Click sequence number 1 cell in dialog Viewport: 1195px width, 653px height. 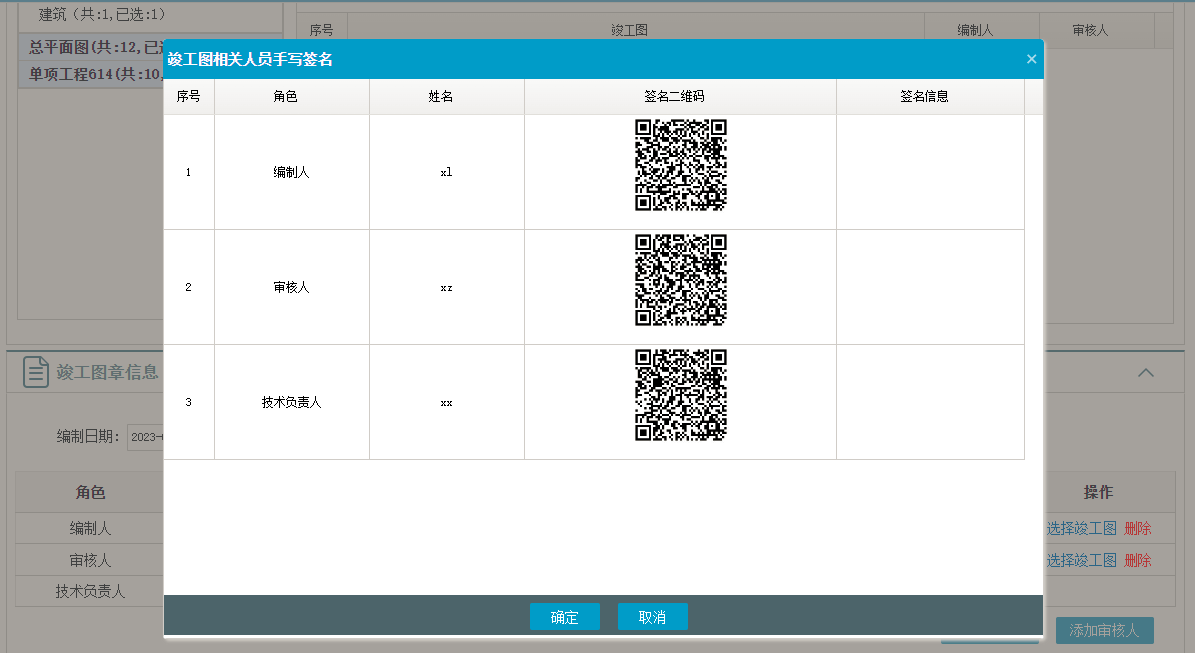coord(188,172)
